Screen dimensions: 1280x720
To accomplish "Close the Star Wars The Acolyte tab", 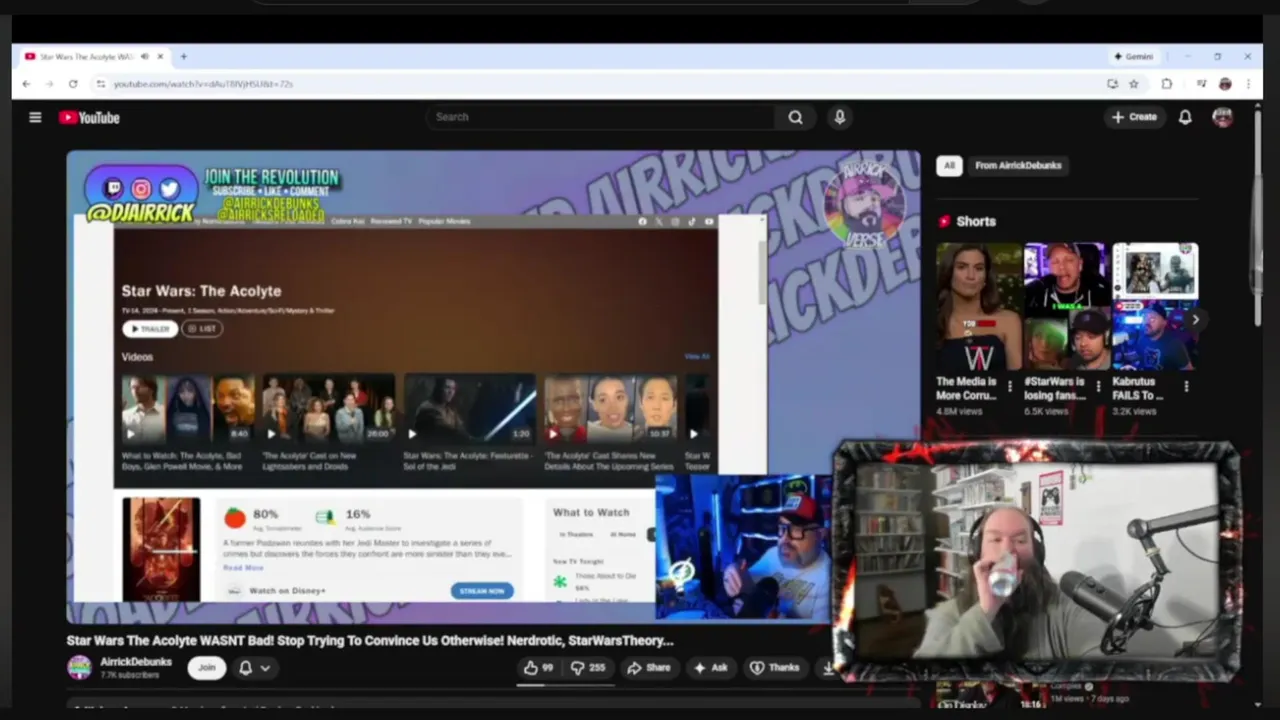I will click(x=160, y=57).
